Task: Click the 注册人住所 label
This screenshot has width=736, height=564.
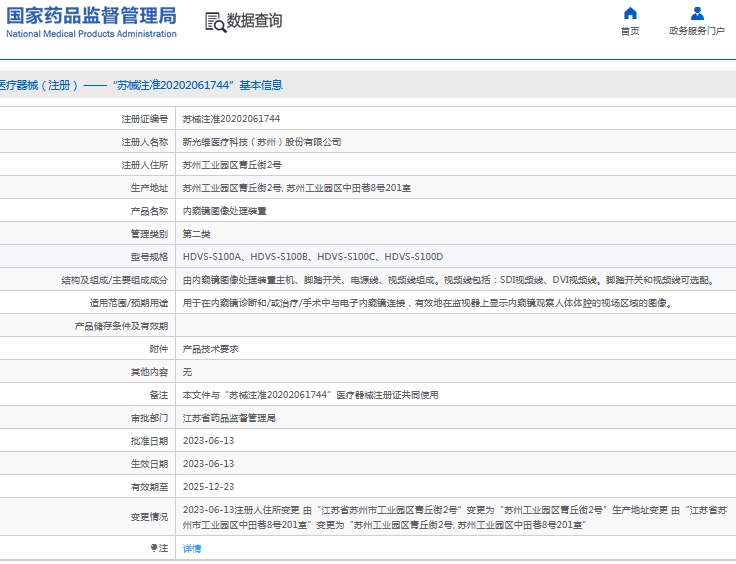Action: pyautogui.click(x=145, y=165)
